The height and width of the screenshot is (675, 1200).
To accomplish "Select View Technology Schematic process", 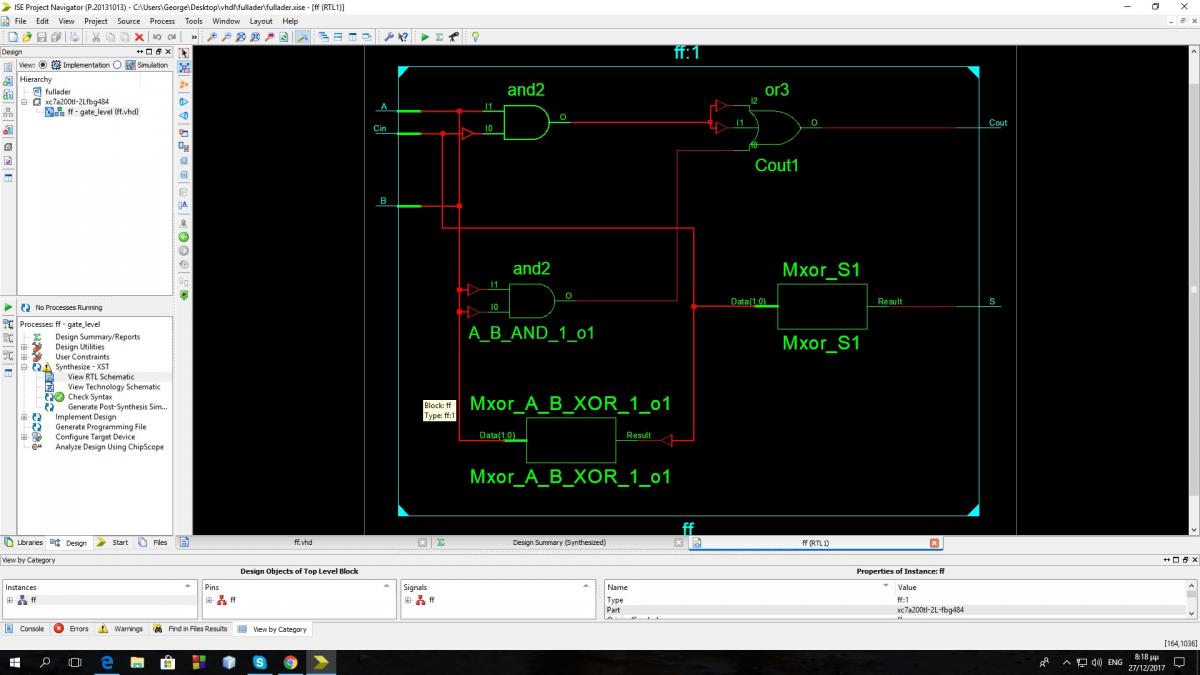I will tap(114, 387).
